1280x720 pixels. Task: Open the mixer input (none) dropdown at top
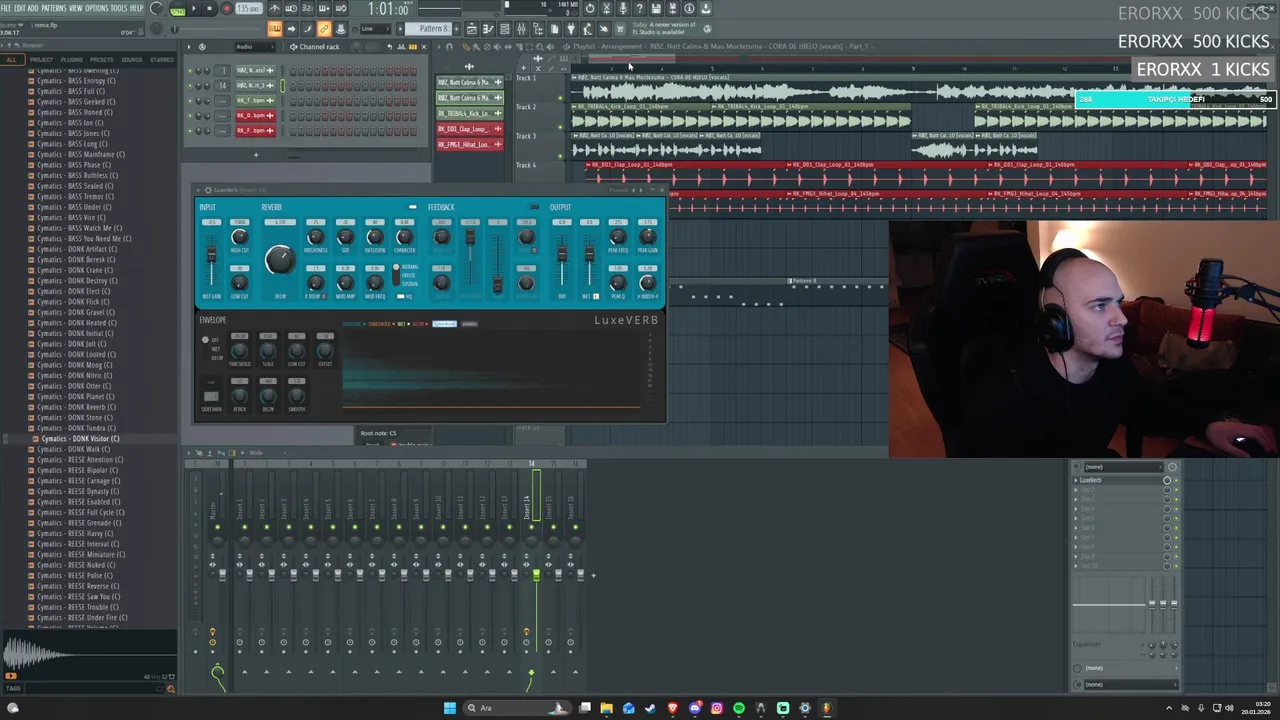tap(1120, 467)
